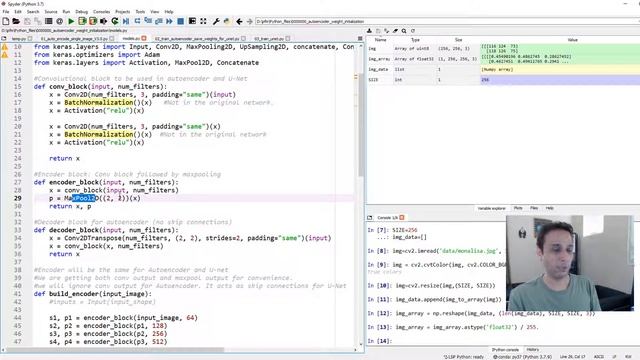
Task: Search variables magnifier icon
Action: click(x=404, y=31)
